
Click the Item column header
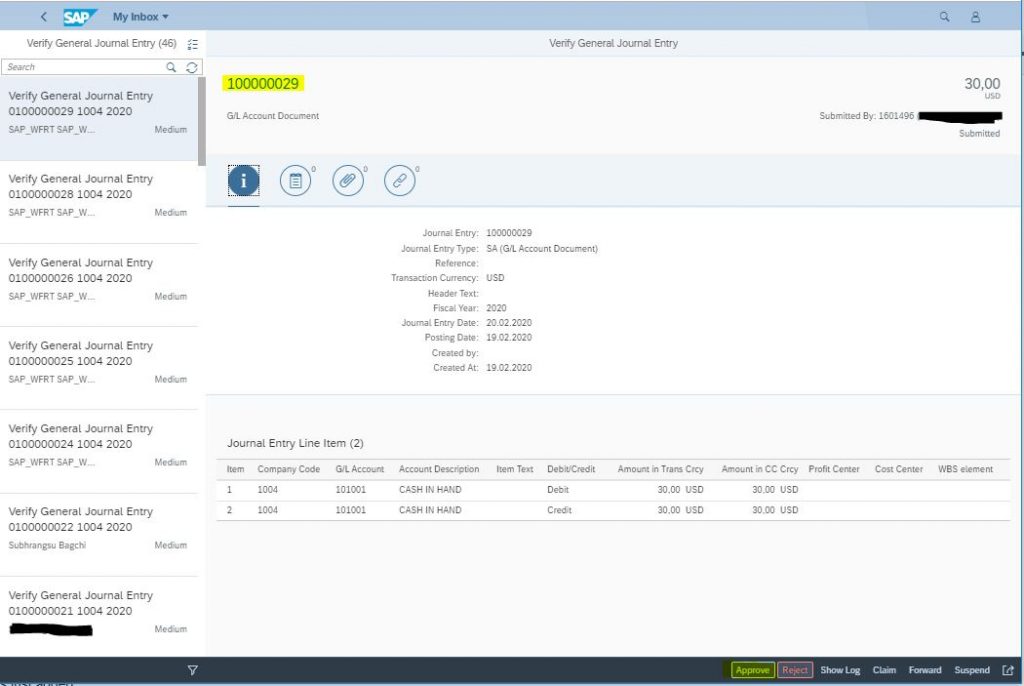pyautogui.click(x=235, y=469)
